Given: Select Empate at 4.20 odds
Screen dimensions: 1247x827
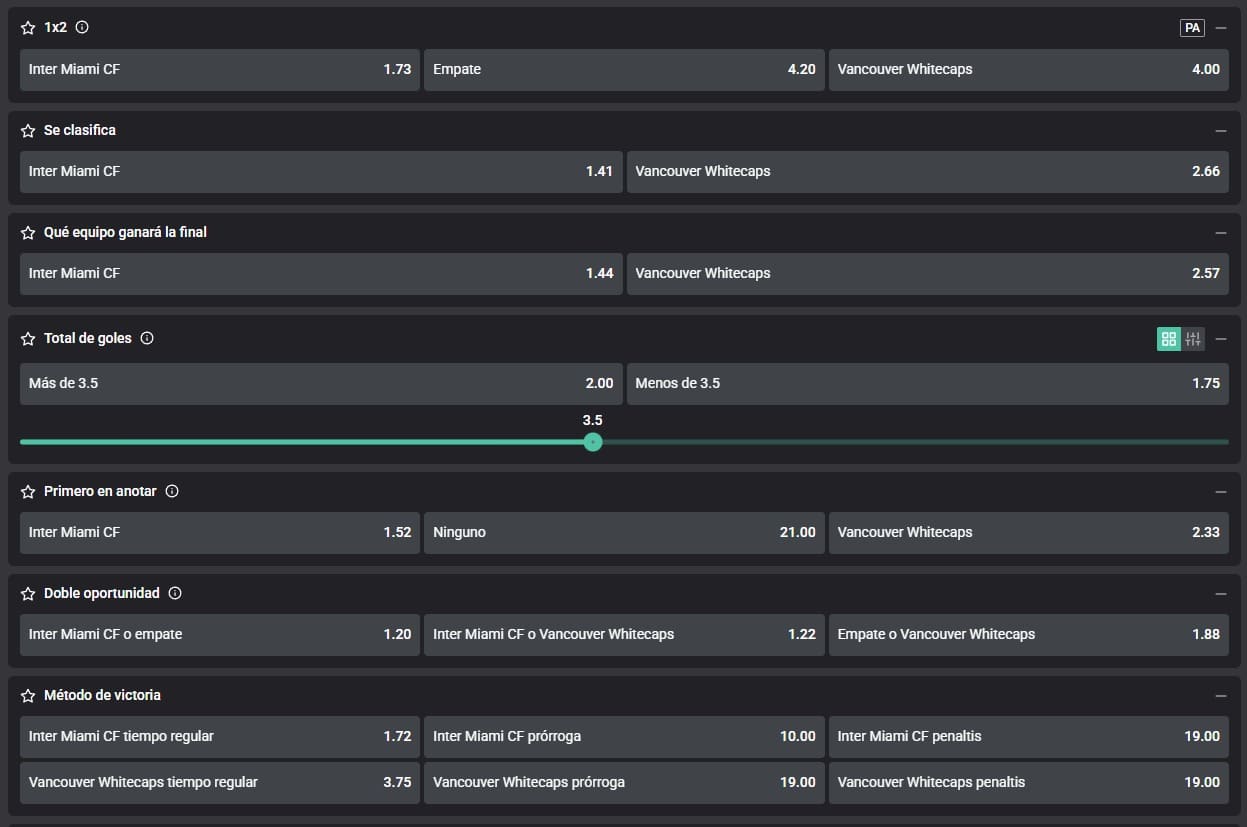Looking at the screenshot, I should tap(624, 70).
